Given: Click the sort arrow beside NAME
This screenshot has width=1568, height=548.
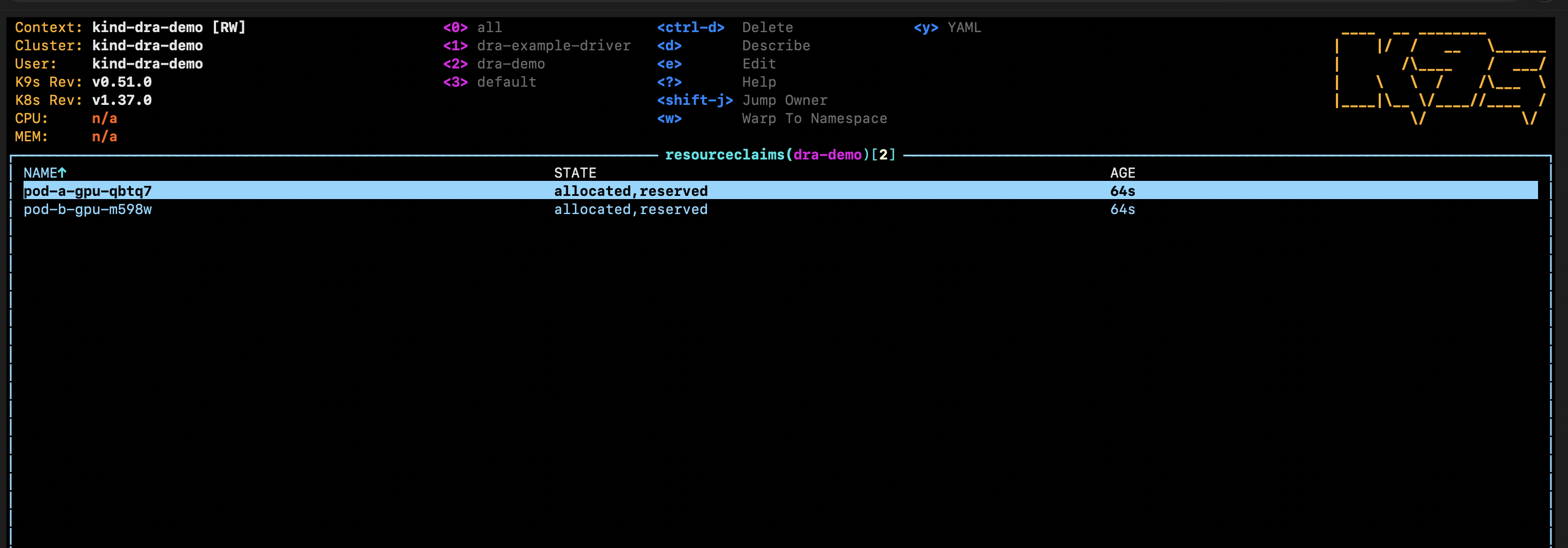Looking at the screenshot, I should (62, 173).
